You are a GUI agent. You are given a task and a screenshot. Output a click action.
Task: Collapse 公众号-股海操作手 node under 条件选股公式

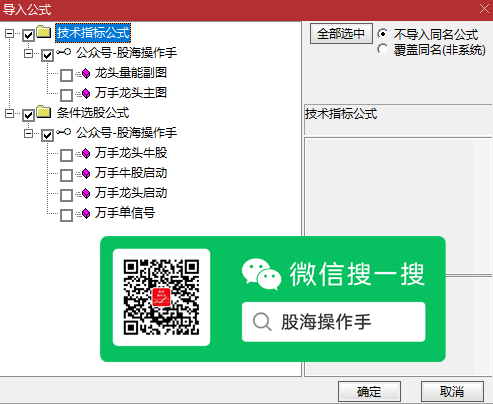click(x=29, y=134)
